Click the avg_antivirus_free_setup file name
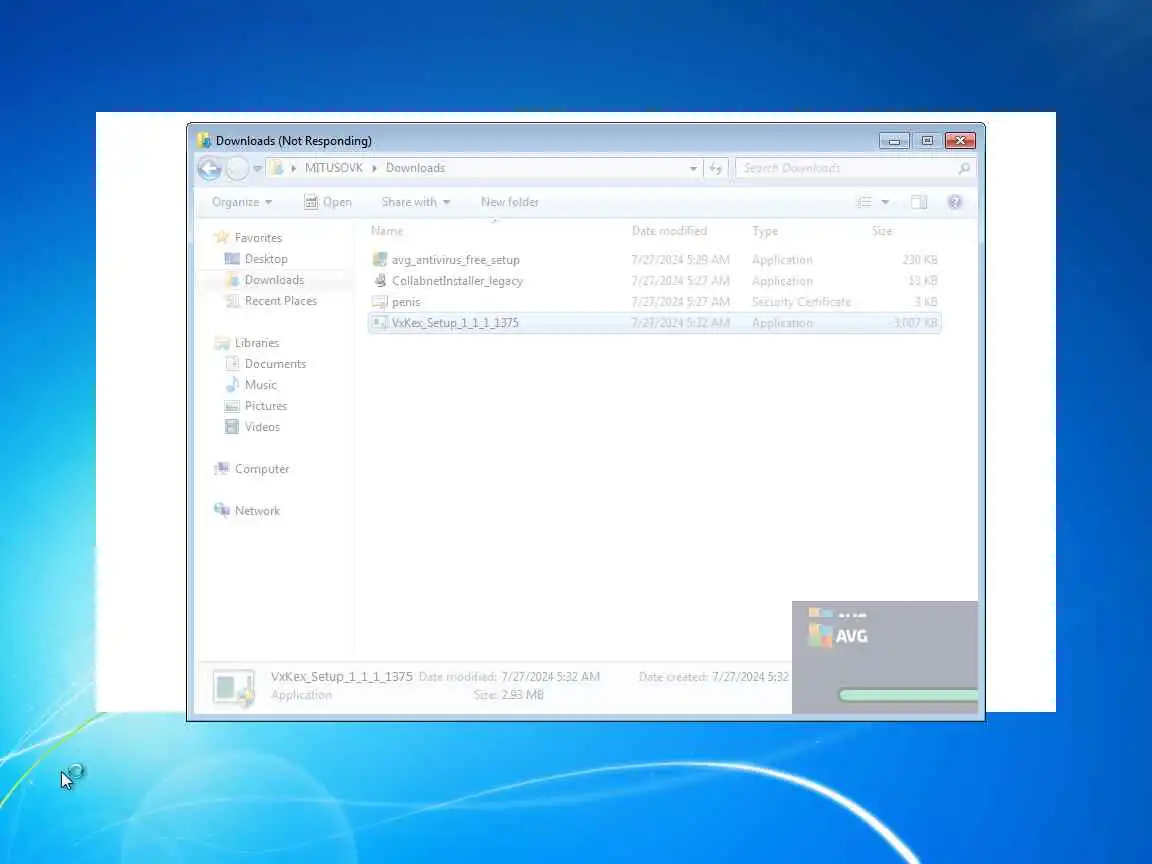The image size is (1152, 864). click(x=456, y=260)
